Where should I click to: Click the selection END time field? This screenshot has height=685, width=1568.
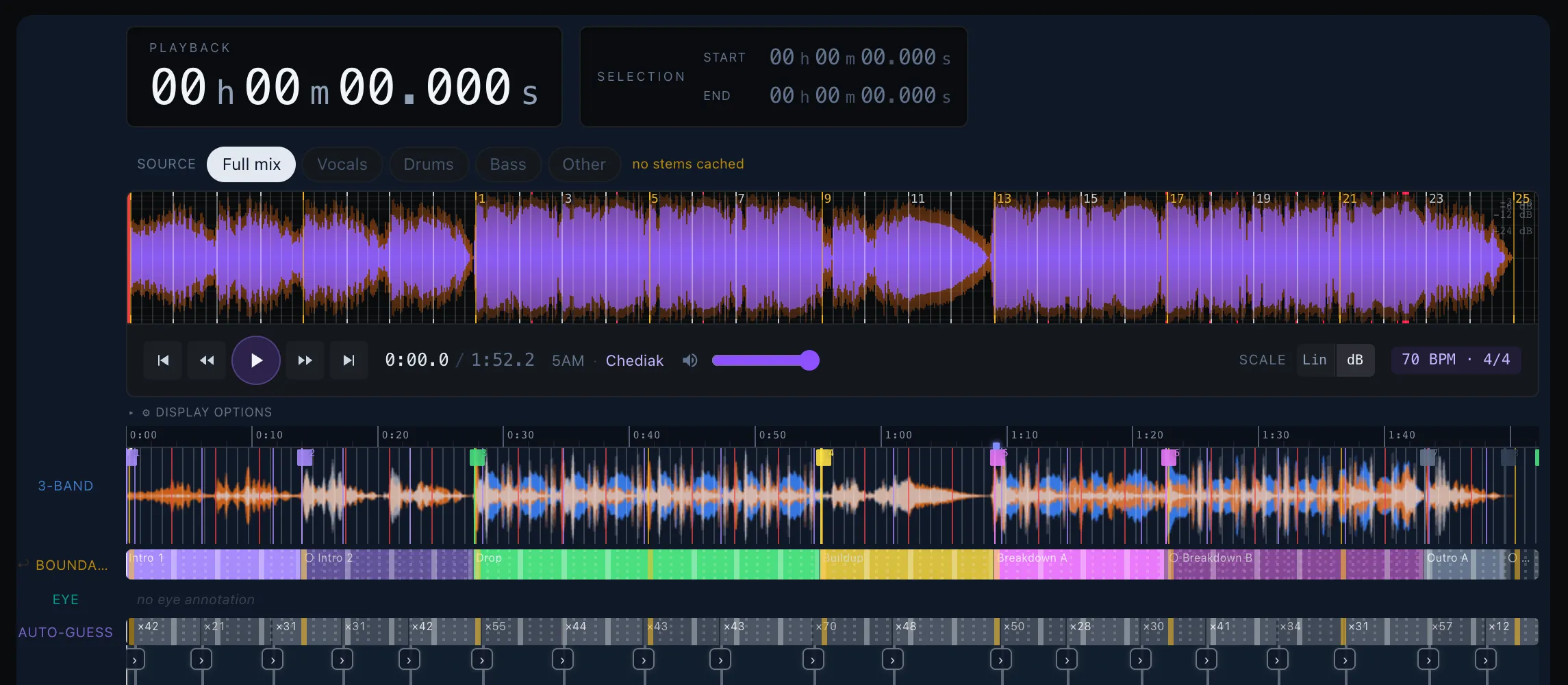(860, 96)
